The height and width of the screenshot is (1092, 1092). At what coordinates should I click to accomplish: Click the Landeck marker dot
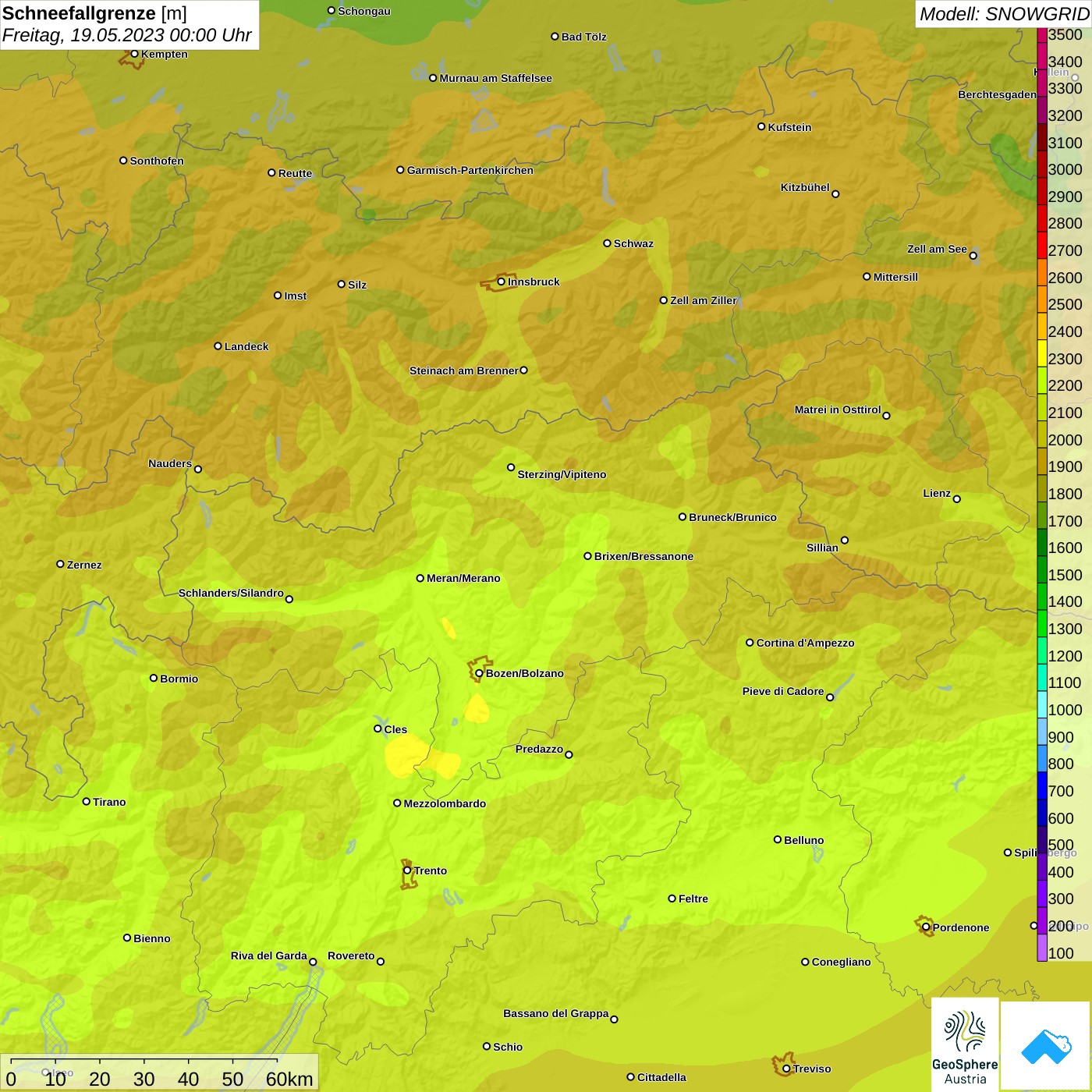[218, 346]
